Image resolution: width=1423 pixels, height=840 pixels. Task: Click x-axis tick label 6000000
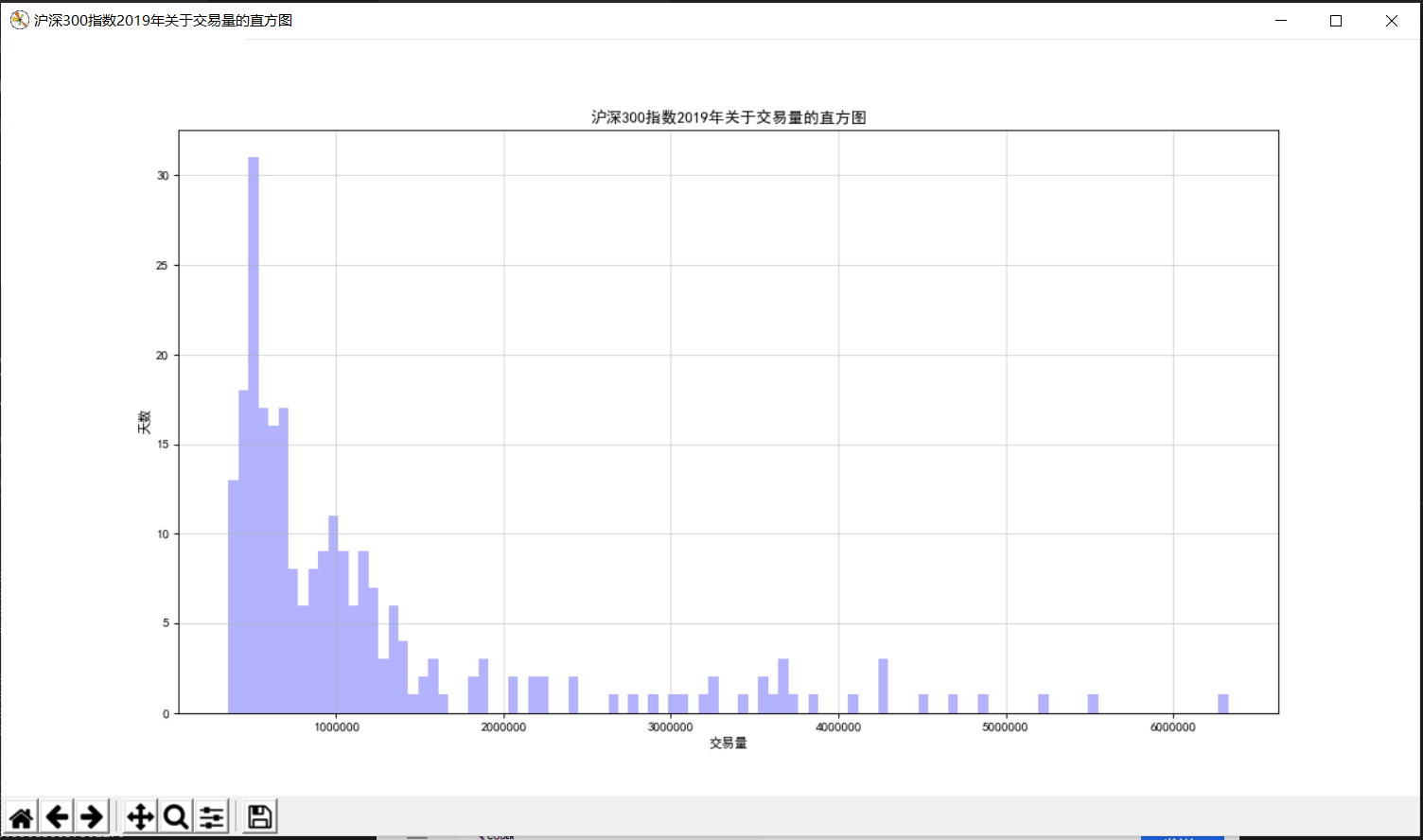pos(1173,727)
